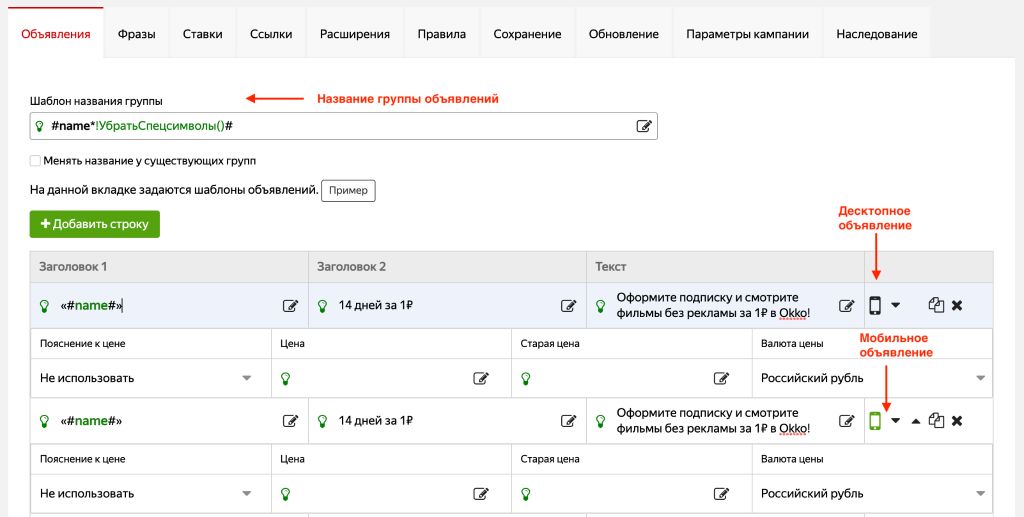The height and width of the screenshot is (517, 1024).
Task: Edit Заголовок 2 in first ad row
Action: (568, 306)
